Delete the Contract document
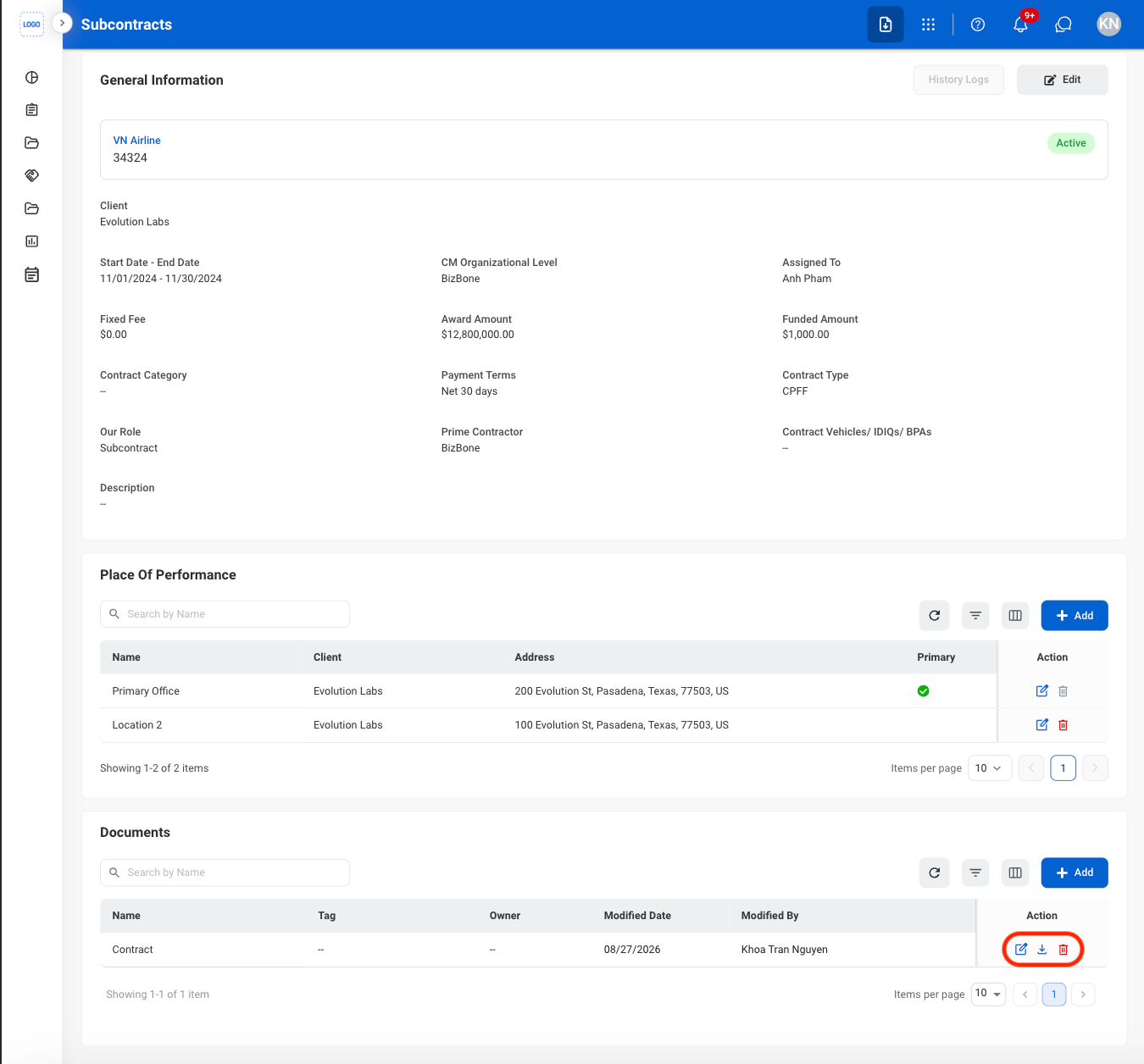The image size is (1144, 1064). (x=1063, y=950)
